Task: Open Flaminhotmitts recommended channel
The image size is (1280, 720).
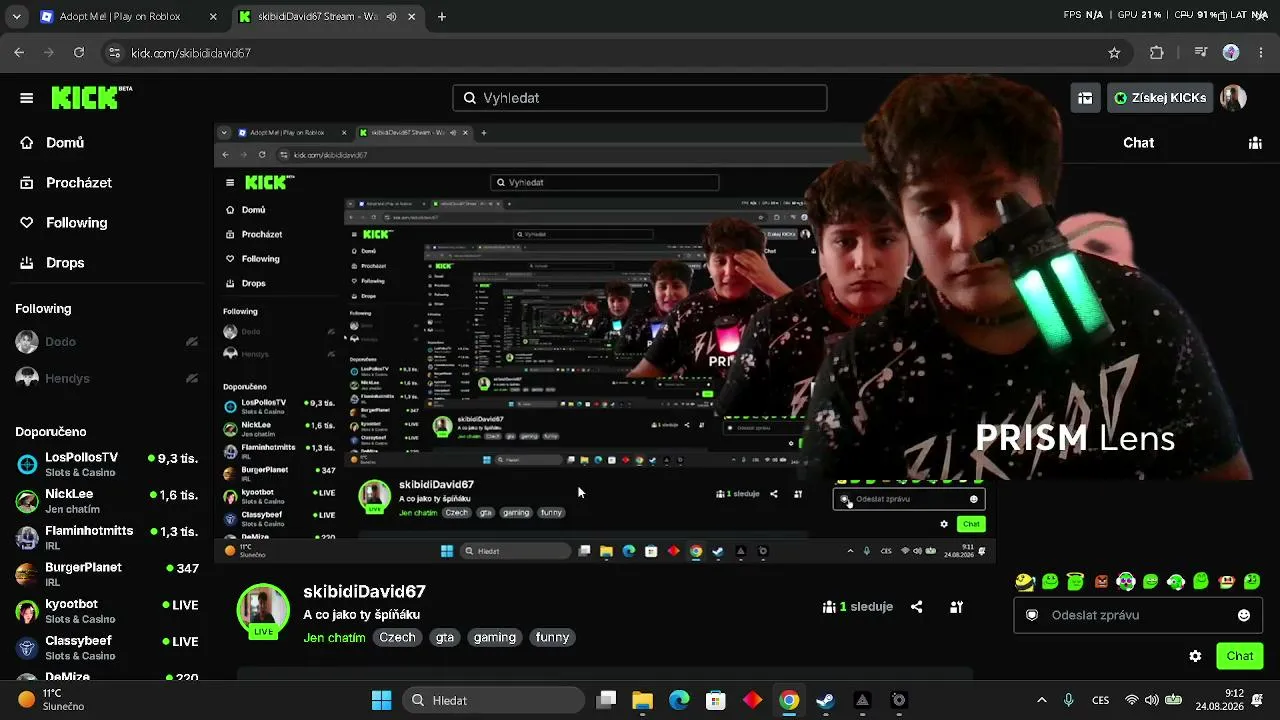Action: (x=107, y=537)
